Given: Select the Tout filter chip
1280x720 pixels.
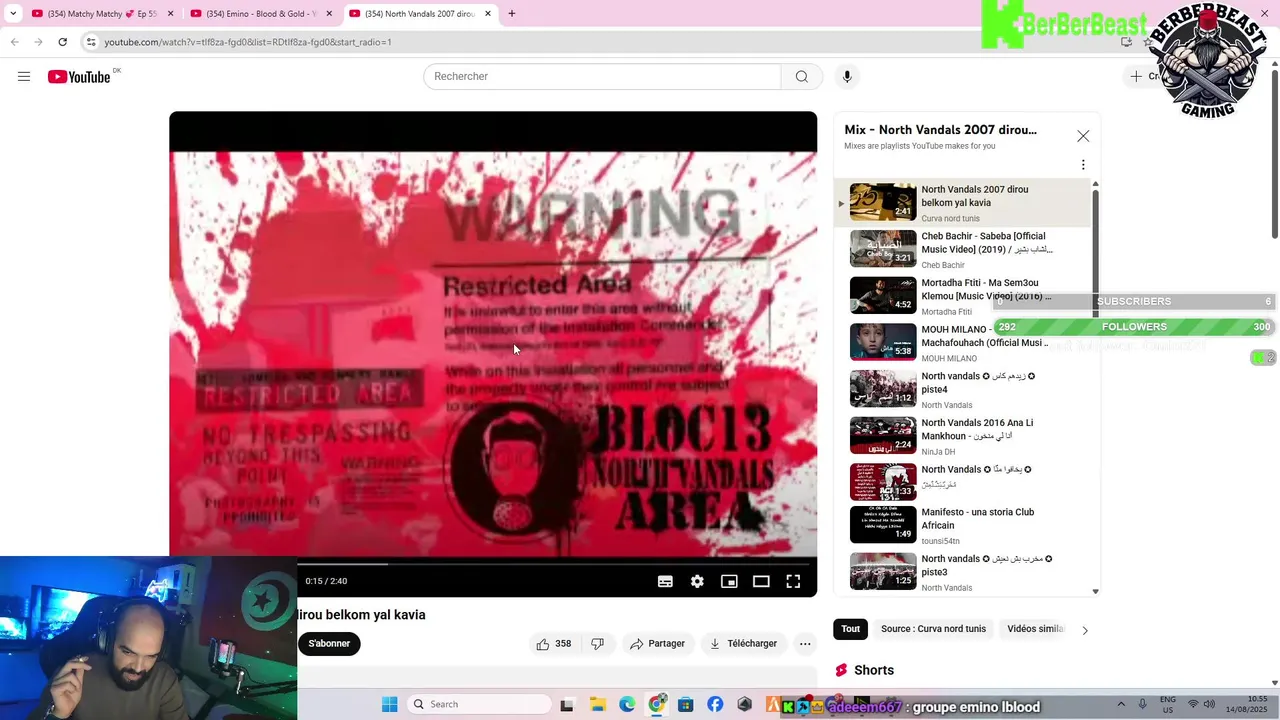Looking at the screenshot, I should [850, 629].
